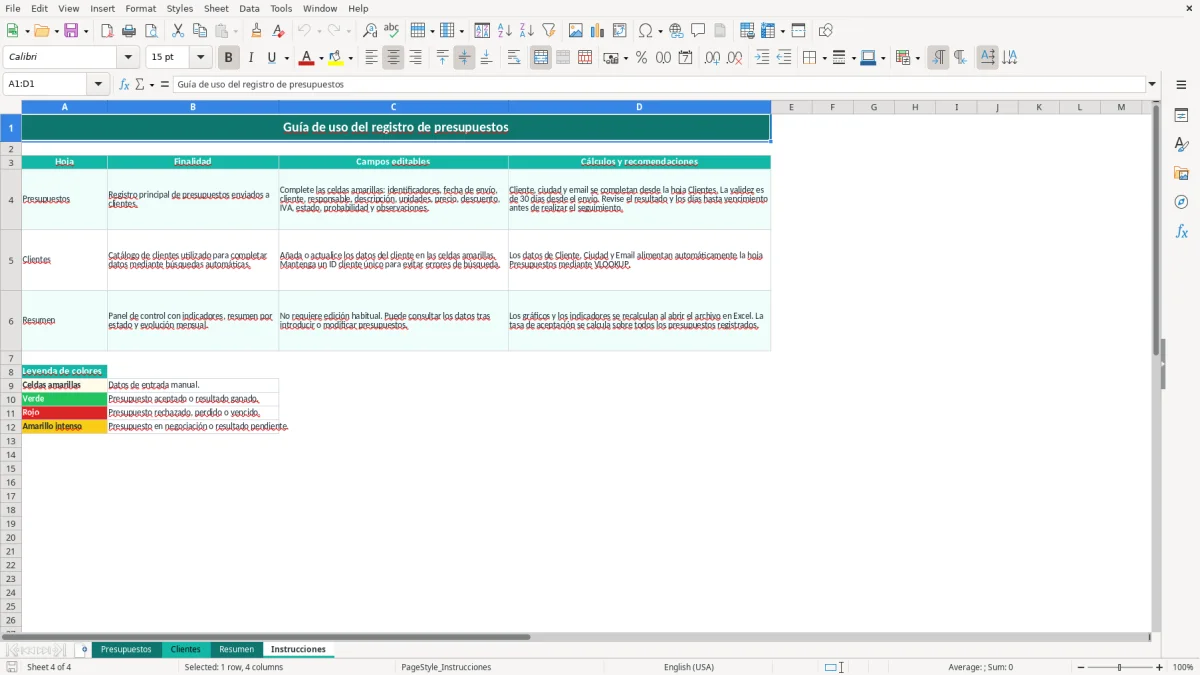Open the Sidebar Gallery
1200x675 pixels.
point(1181,173)
